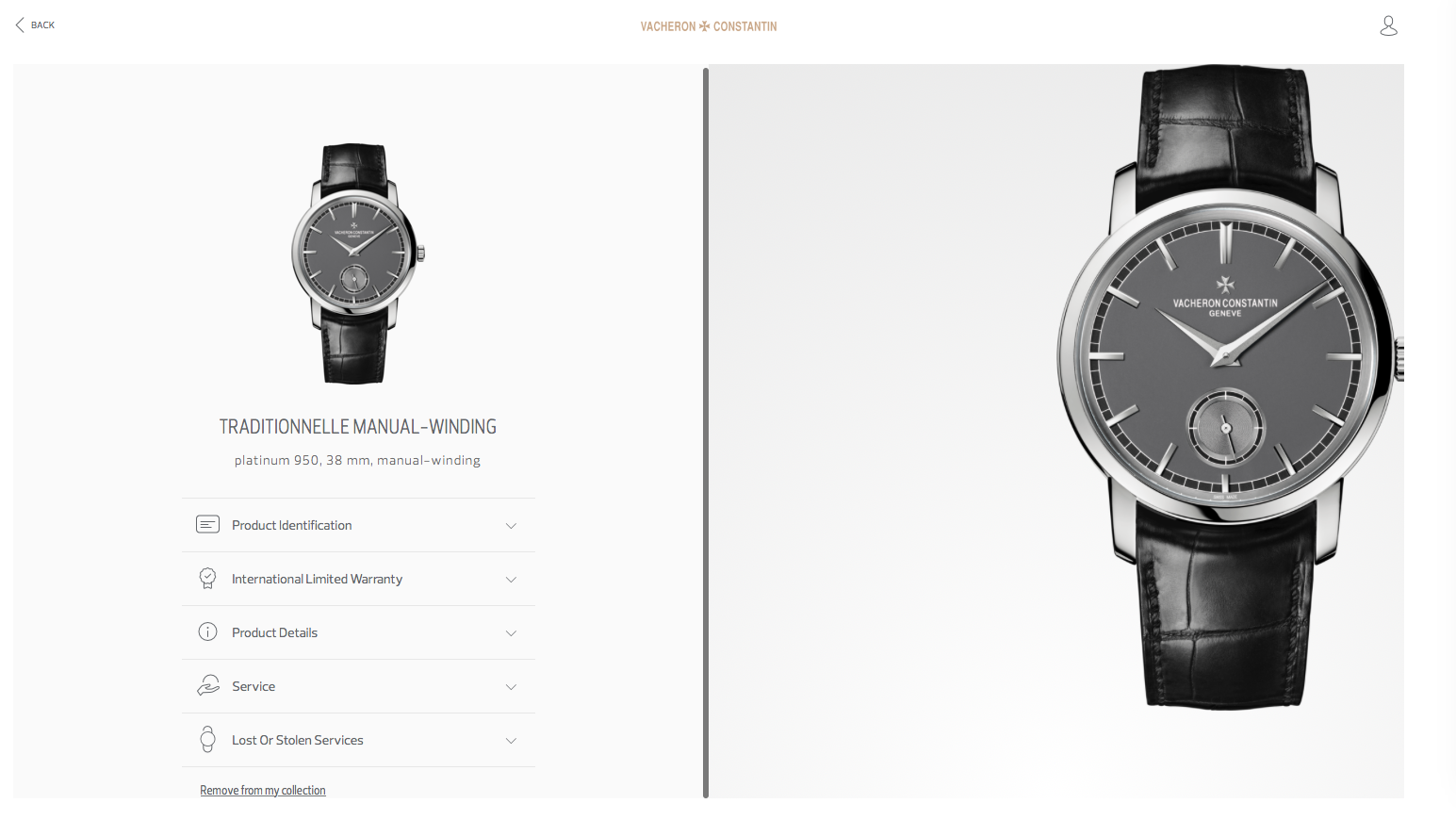Open the International Limited Warranty section
Screen dimensions: 1456x820
click(358, 579)
